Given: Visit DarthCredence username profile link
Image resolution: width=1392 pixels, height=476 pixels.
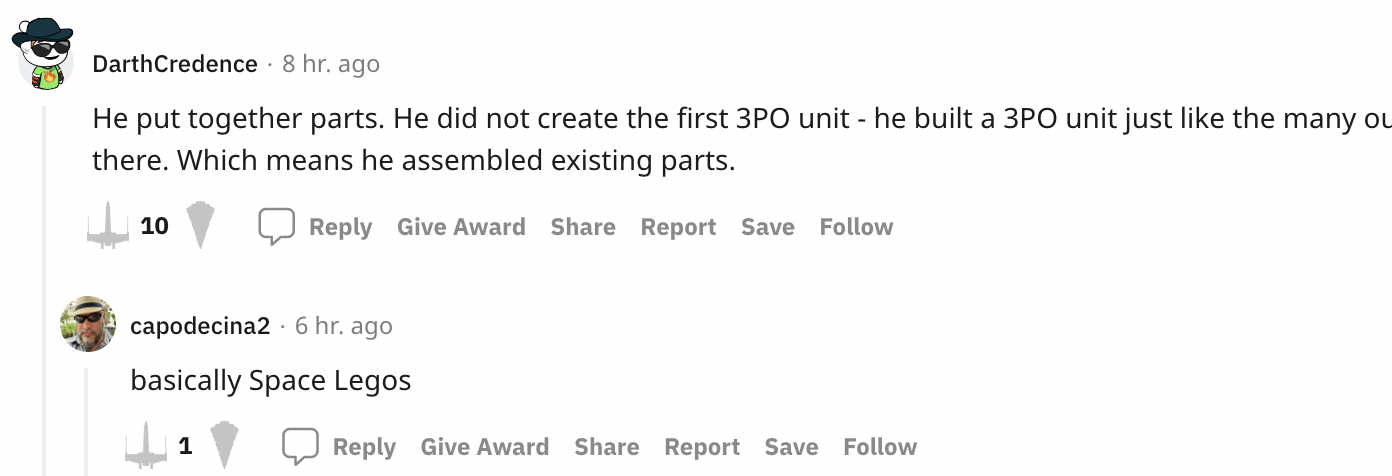Looking at the screenshot, I should tap(175, 64).
